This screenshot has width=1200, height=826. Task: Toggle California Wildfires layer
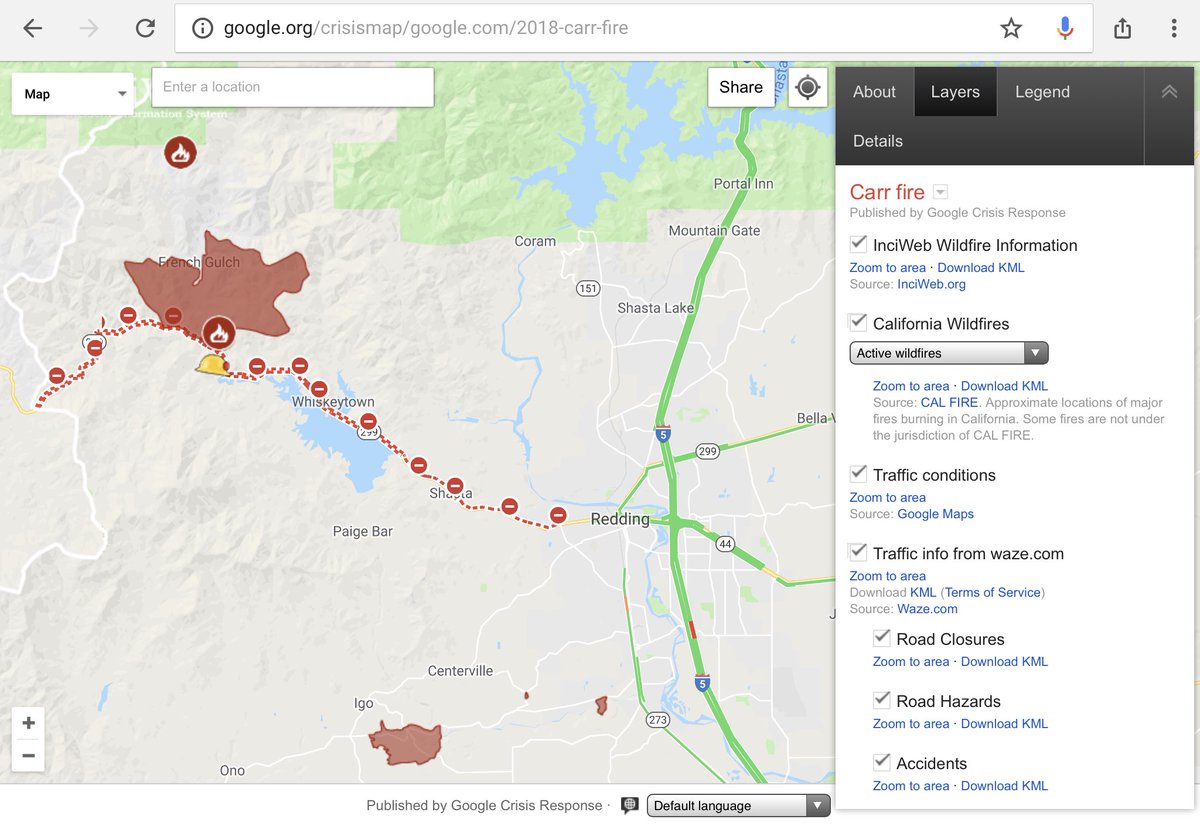pos(858,322)
